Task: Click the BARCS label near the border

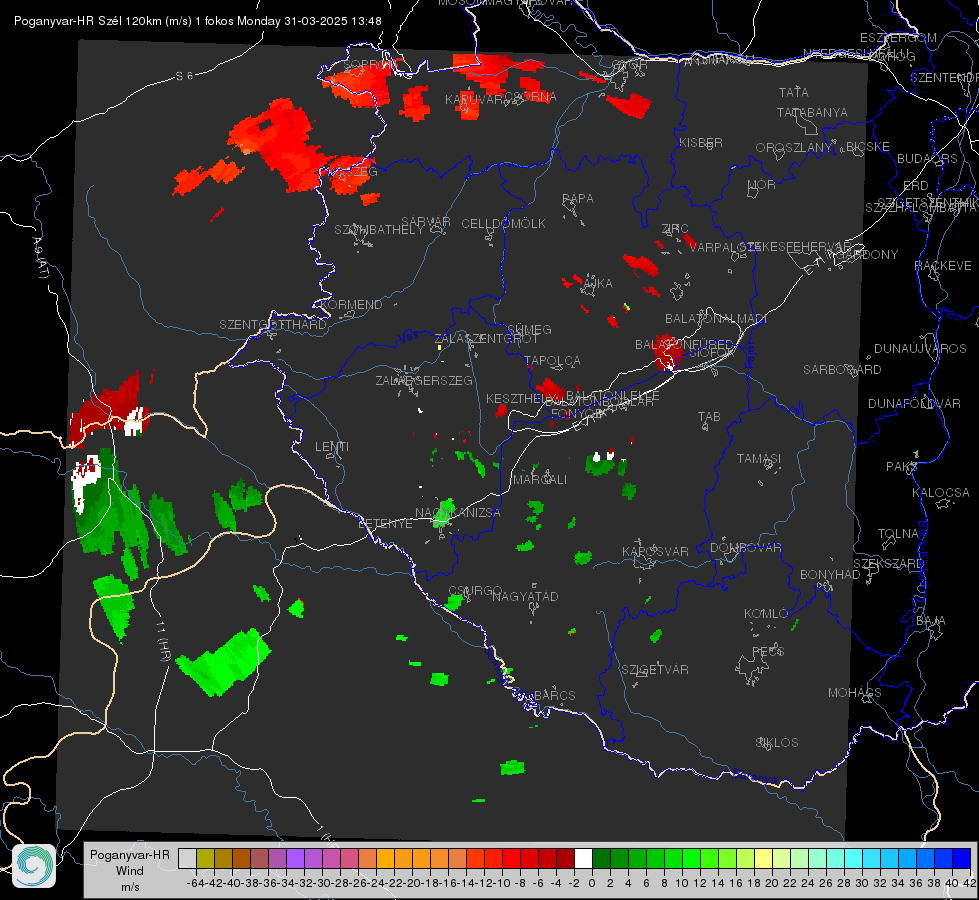Action: pyautogui.click(x=554, y=695)
